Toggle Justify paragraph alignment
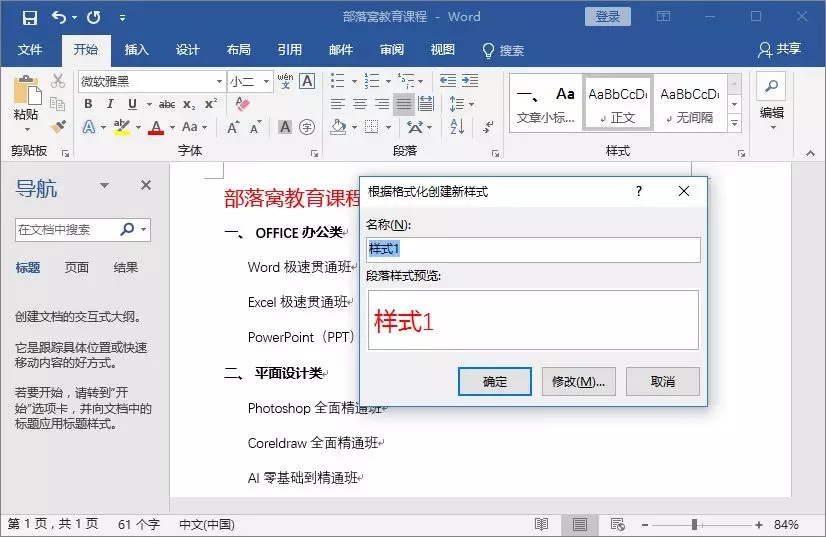 tap(404, 104)
